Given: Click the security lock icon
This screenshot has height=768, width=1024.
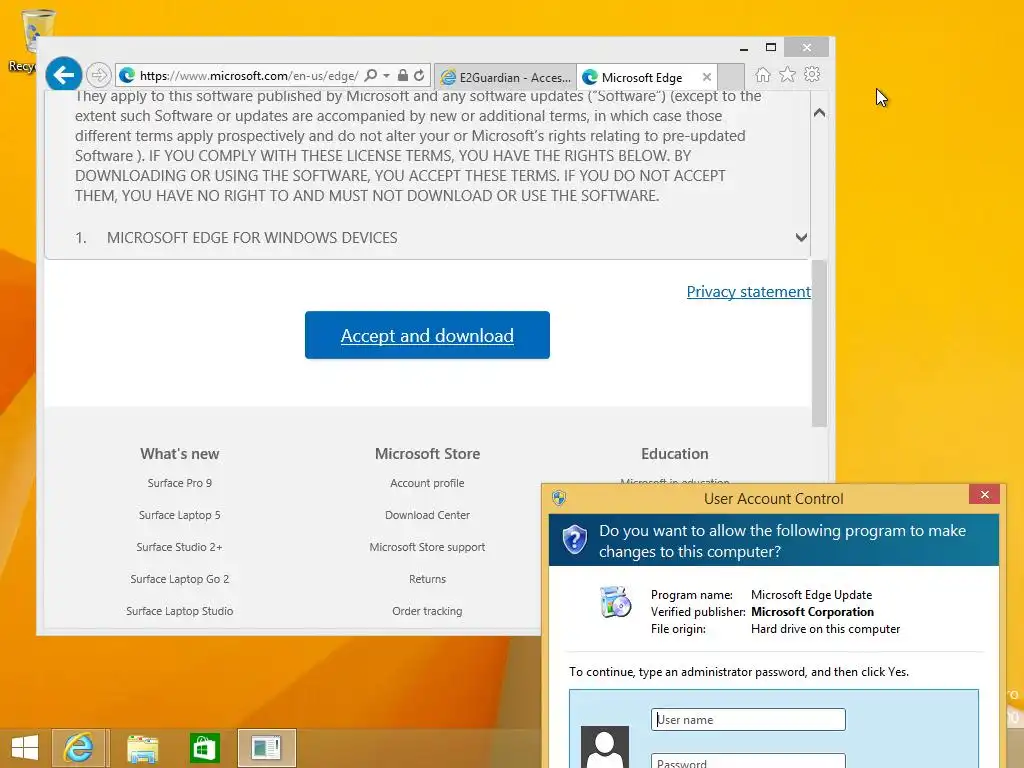Looking at the screenshot, I should (x=403, y=76).
